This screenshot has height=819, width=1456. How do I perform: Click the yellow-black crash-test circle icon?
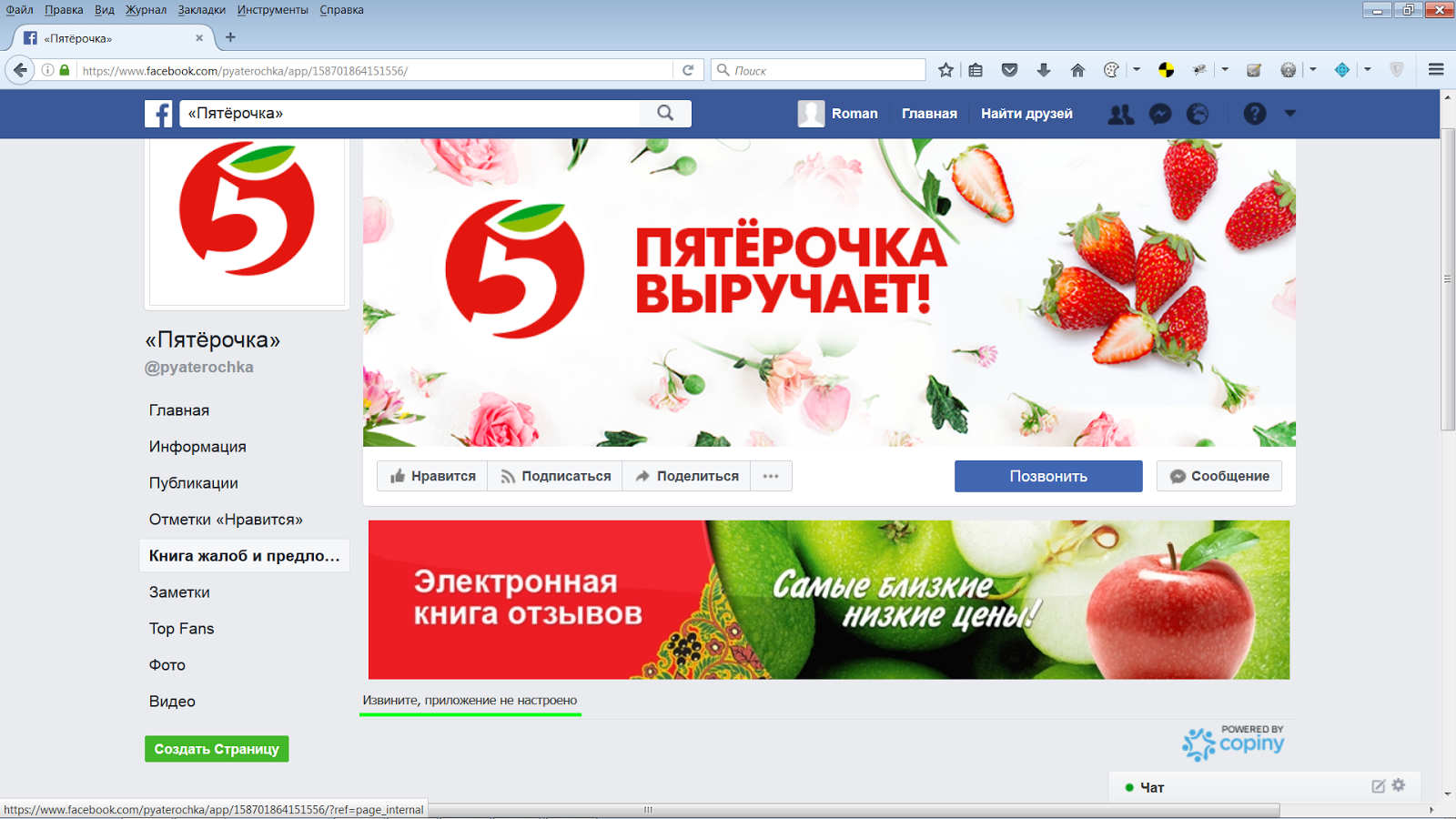[x=1166, y=70]
